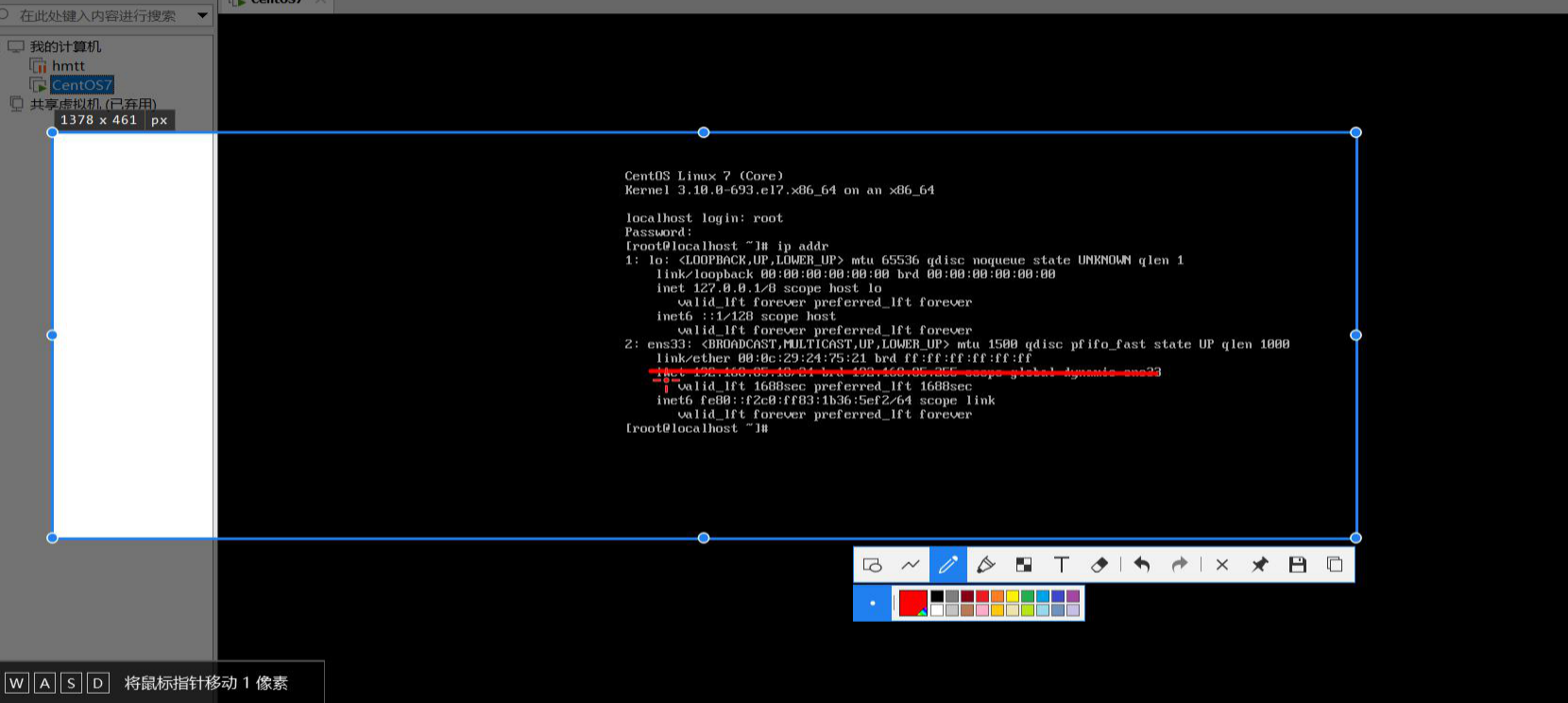Viewport: 1568px width, 703px height.
Task: Click the bottom-left selection handle
Action: 52,538
